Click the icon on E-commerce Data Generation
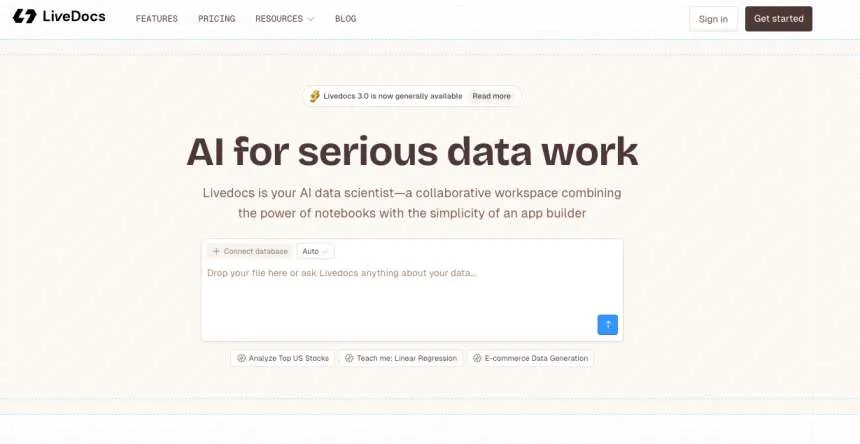Viewport: 860px width, 444px height. click(x=477, y=358)
